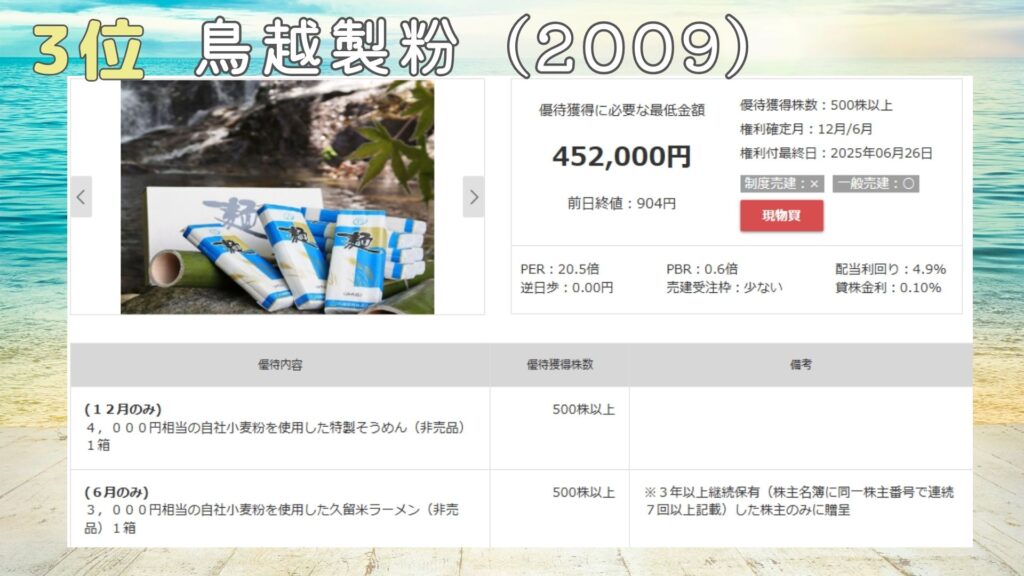
Task: Click the 鳥越製粉 (2009) title
Action: [472, 46]
